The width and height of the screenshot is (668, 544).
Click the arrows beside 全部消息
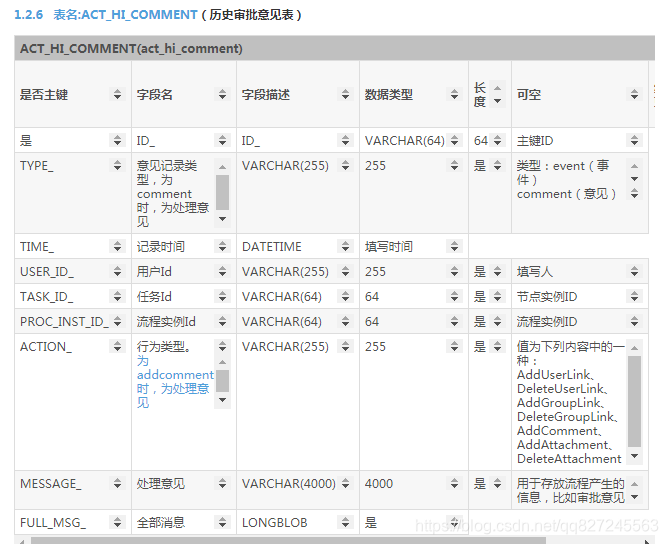222,522
